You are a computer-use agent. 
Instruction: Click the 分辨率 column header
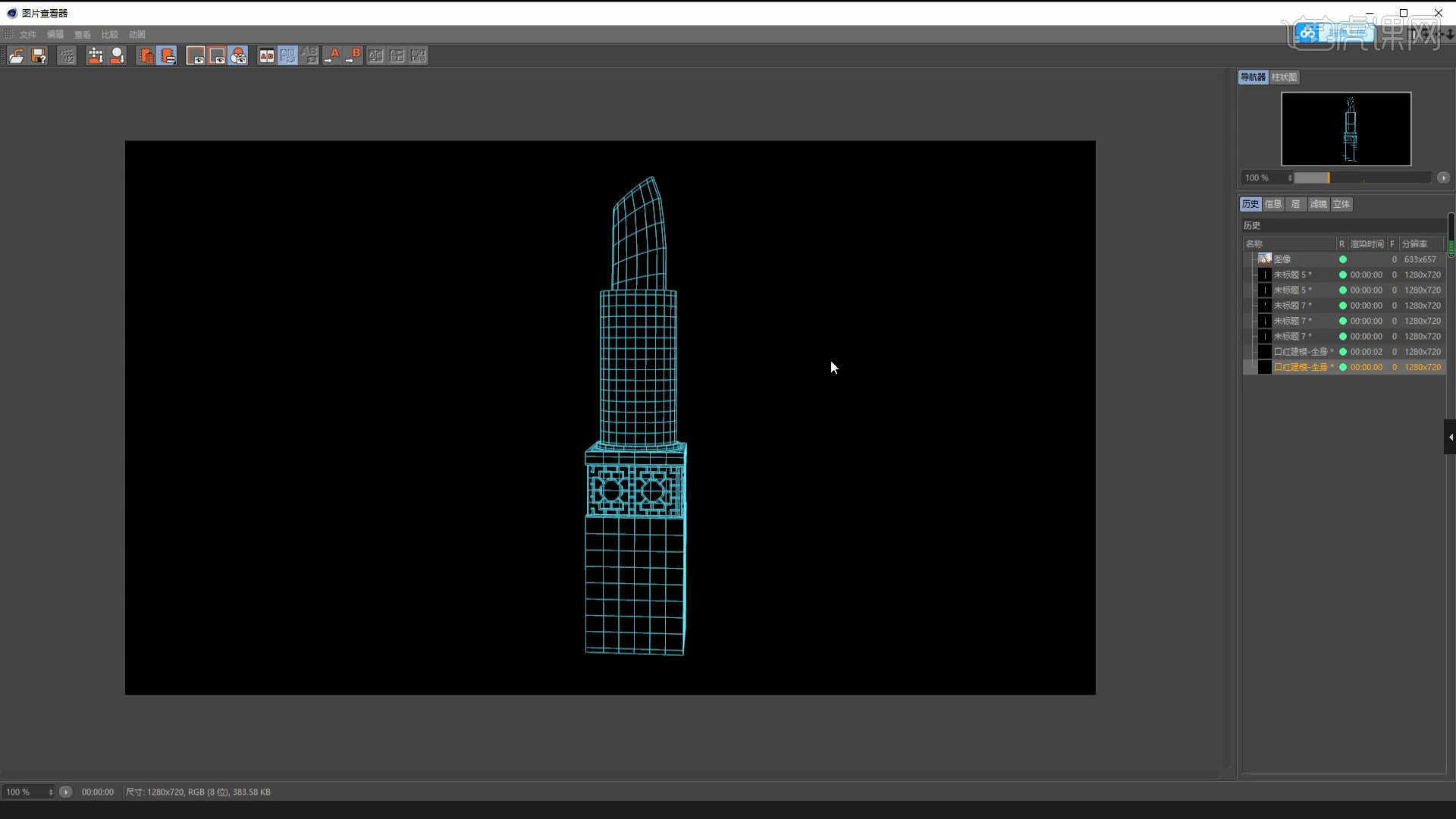click(1422, 244)
